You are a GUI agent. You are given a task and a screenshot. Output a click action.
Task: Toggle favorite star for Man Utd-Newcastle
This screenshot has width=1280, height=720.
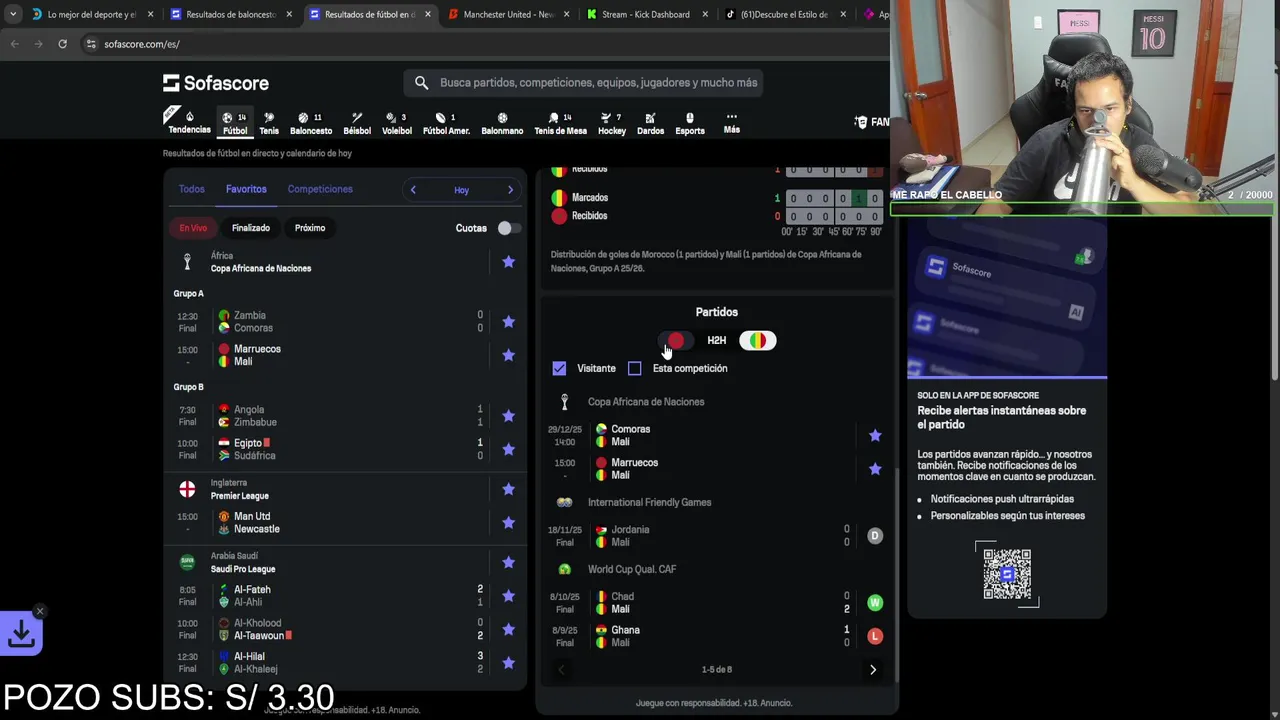508,522
